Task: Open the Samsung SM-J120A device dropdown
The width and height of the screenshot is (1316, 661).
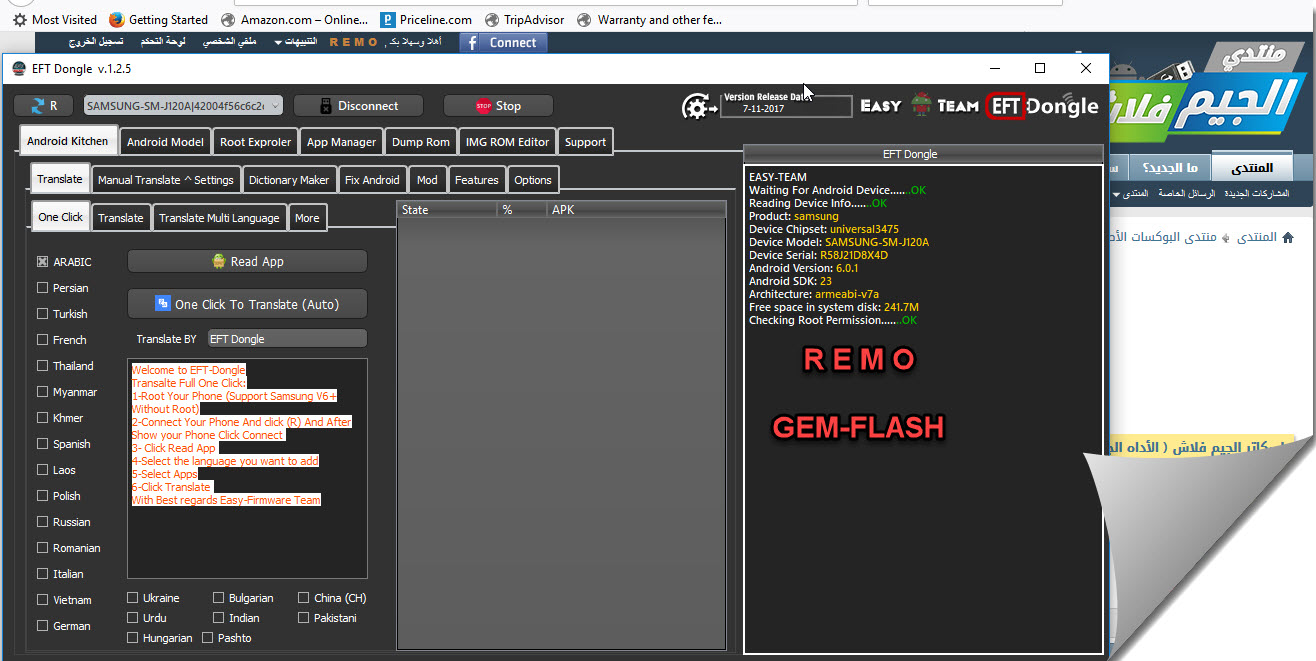Action: point(183,106)
